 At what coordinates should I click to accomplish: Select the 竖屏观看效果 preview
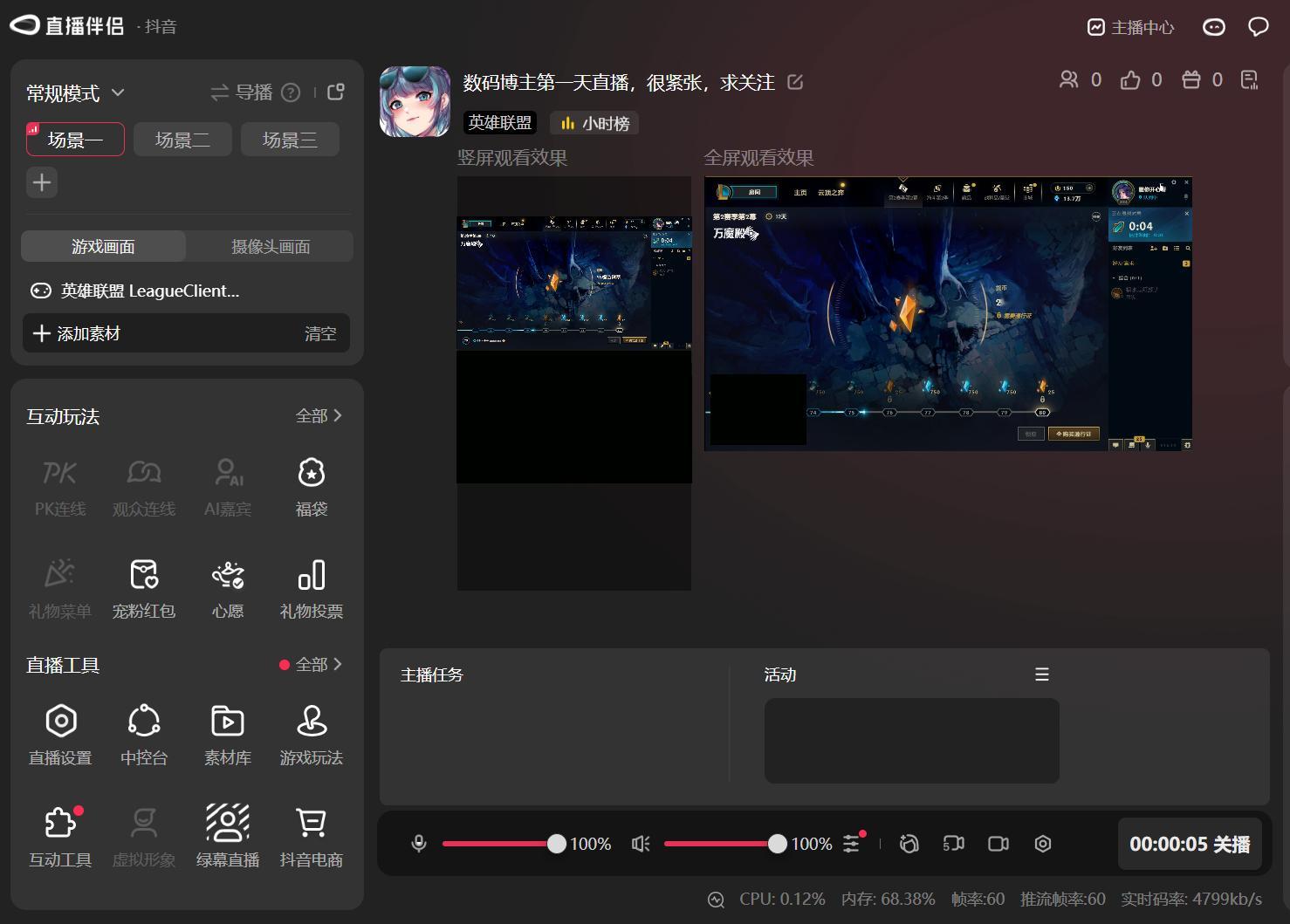click(574, 383)
